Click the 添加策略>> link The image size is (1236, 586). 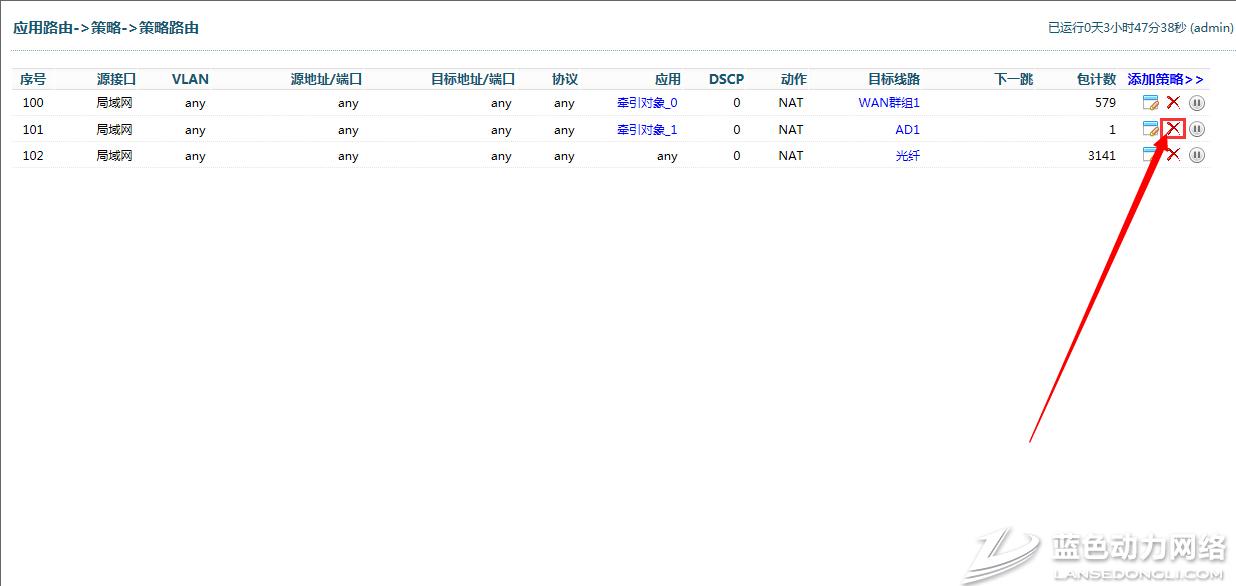(1165, 79)
